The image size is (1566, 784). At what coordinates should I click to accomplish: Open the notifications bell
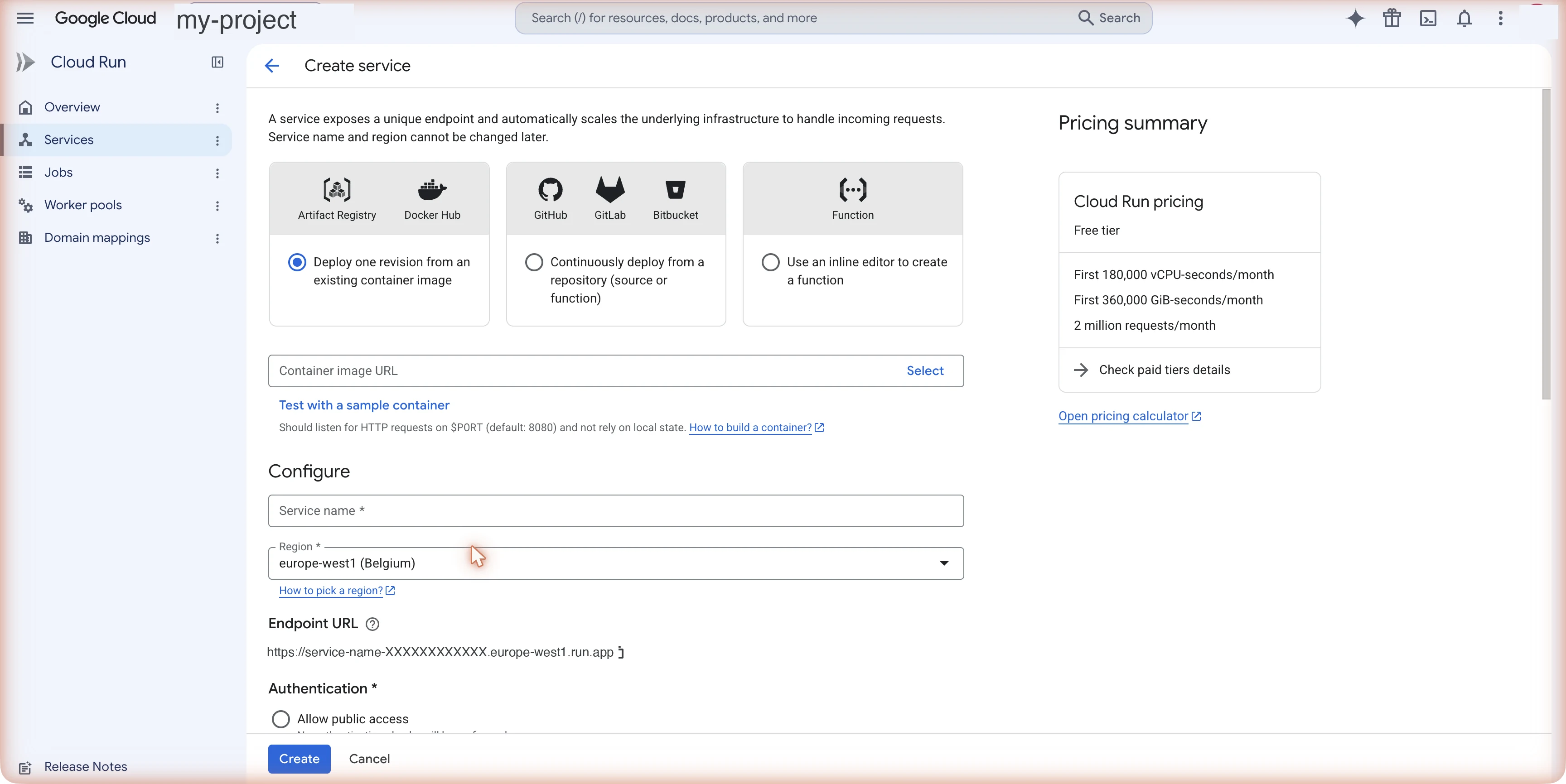1464,18
